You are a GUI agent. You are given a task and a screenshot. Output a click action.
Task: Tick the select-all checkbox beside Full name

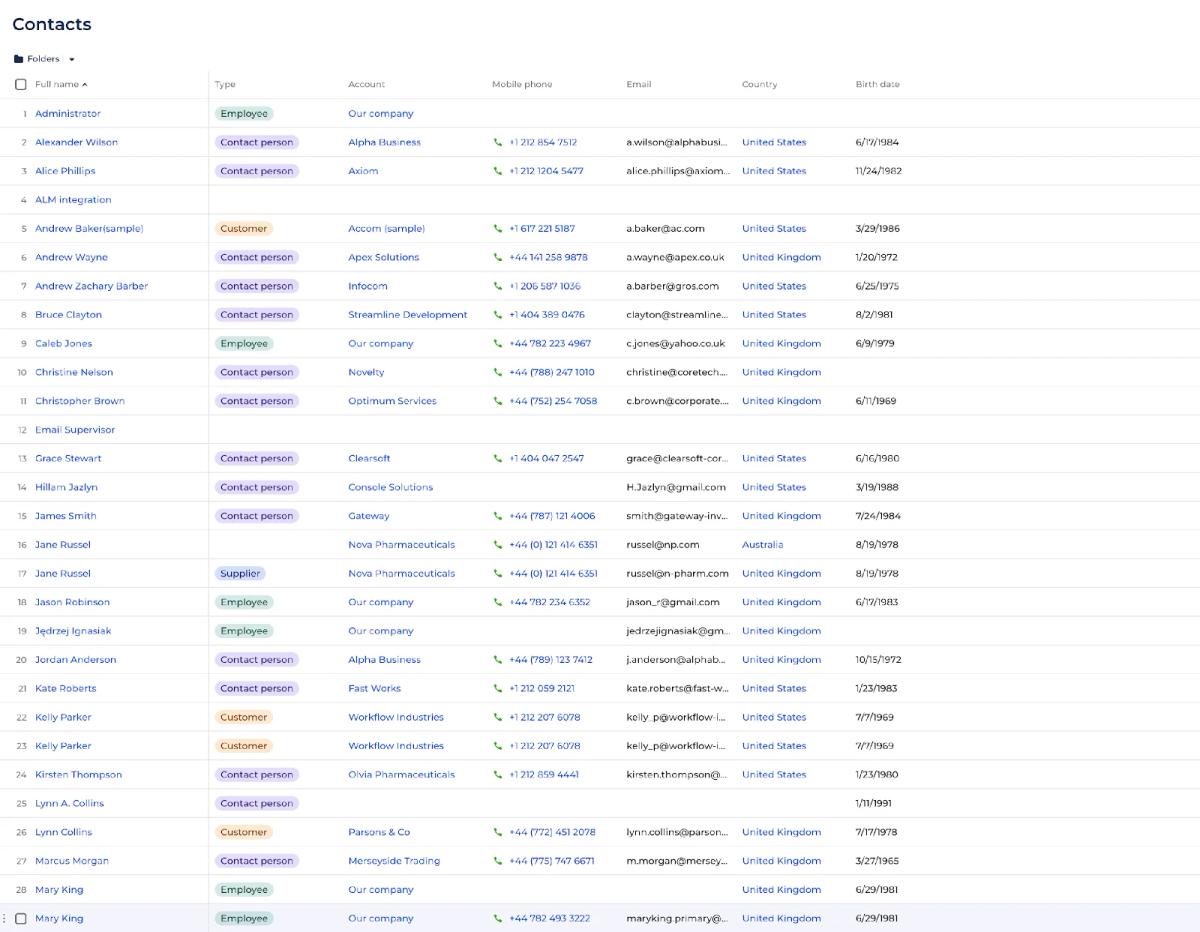point(21,84)
